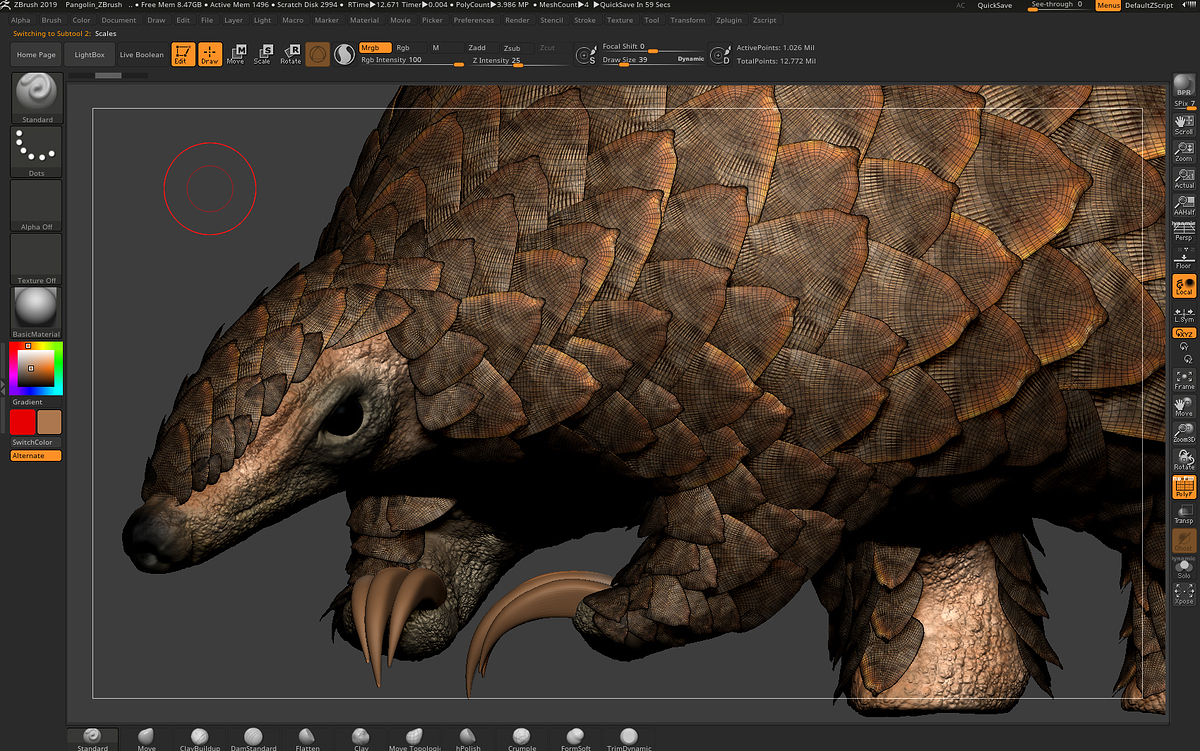Toggle PolyF wireframe display
1200x751 pixels.
1184,487
